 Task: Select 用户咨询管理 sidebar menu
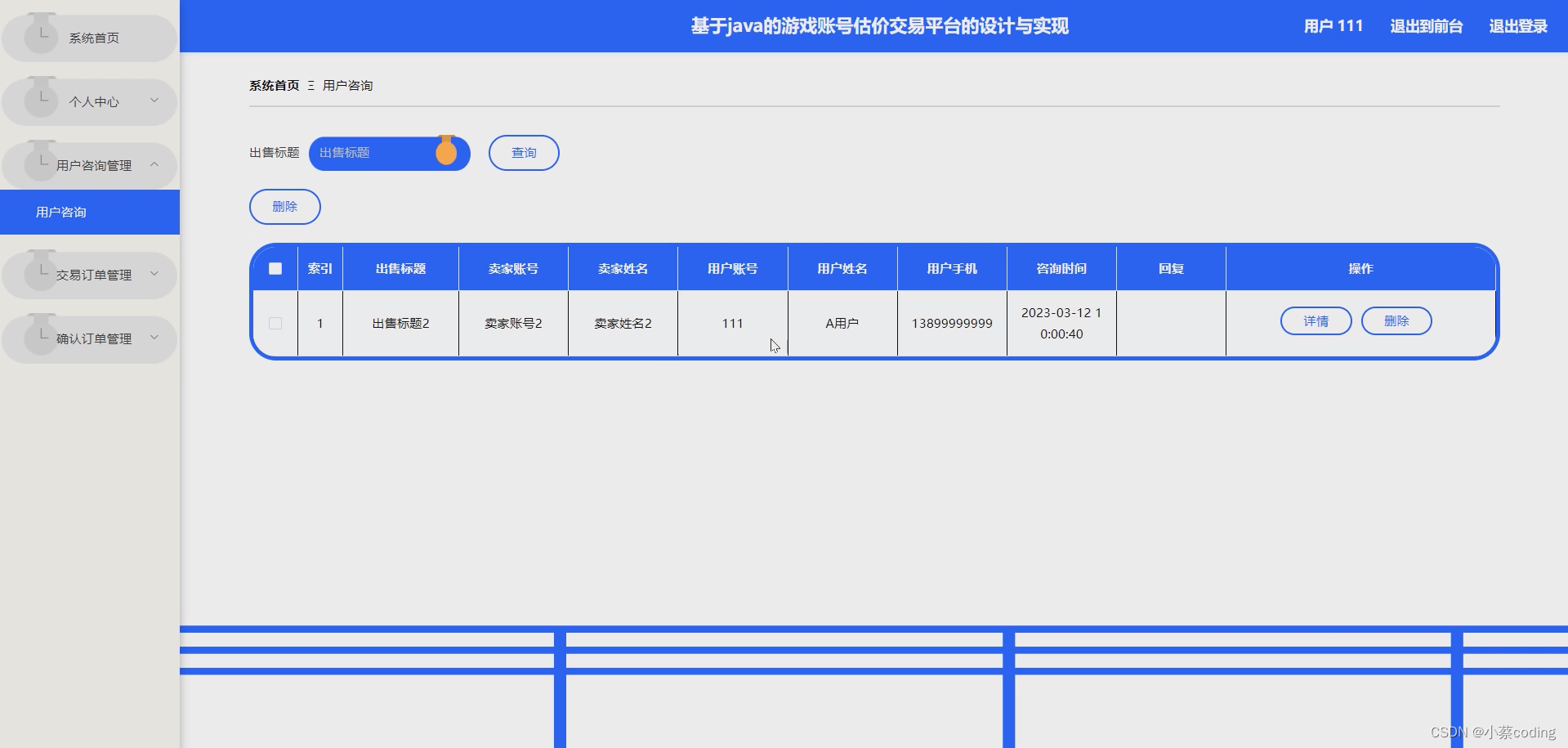[x=89, y=165]
